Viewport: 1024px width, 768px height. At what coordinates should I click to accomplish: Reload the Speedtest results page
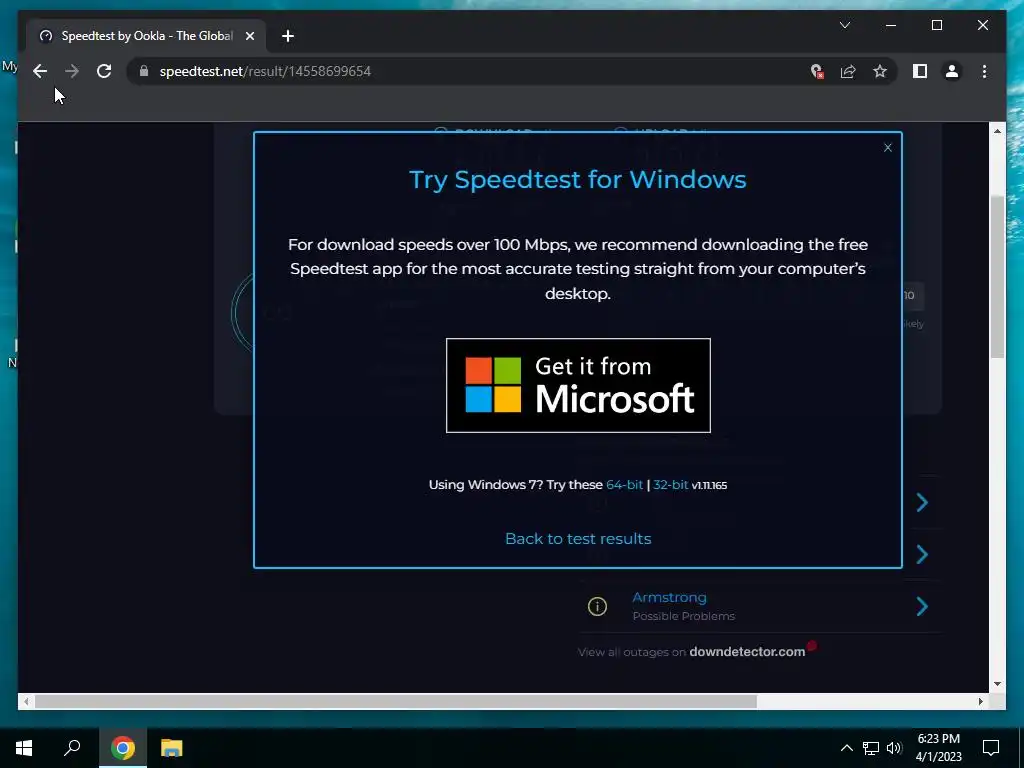tap(104, 71)
